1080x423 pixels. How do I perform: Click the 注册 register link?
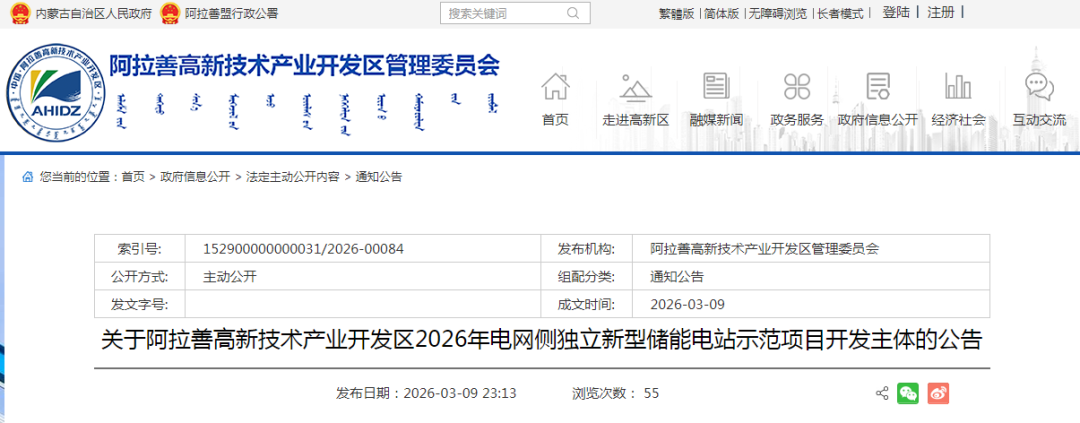click(940, 13)
